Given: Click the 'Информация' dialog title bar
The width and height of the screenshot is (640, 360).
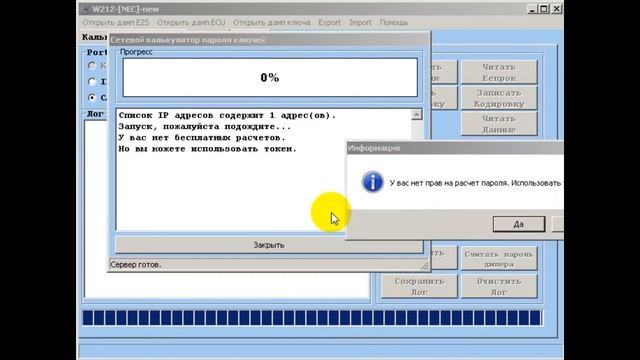Looking at the screenshot, I should (455, 148).
